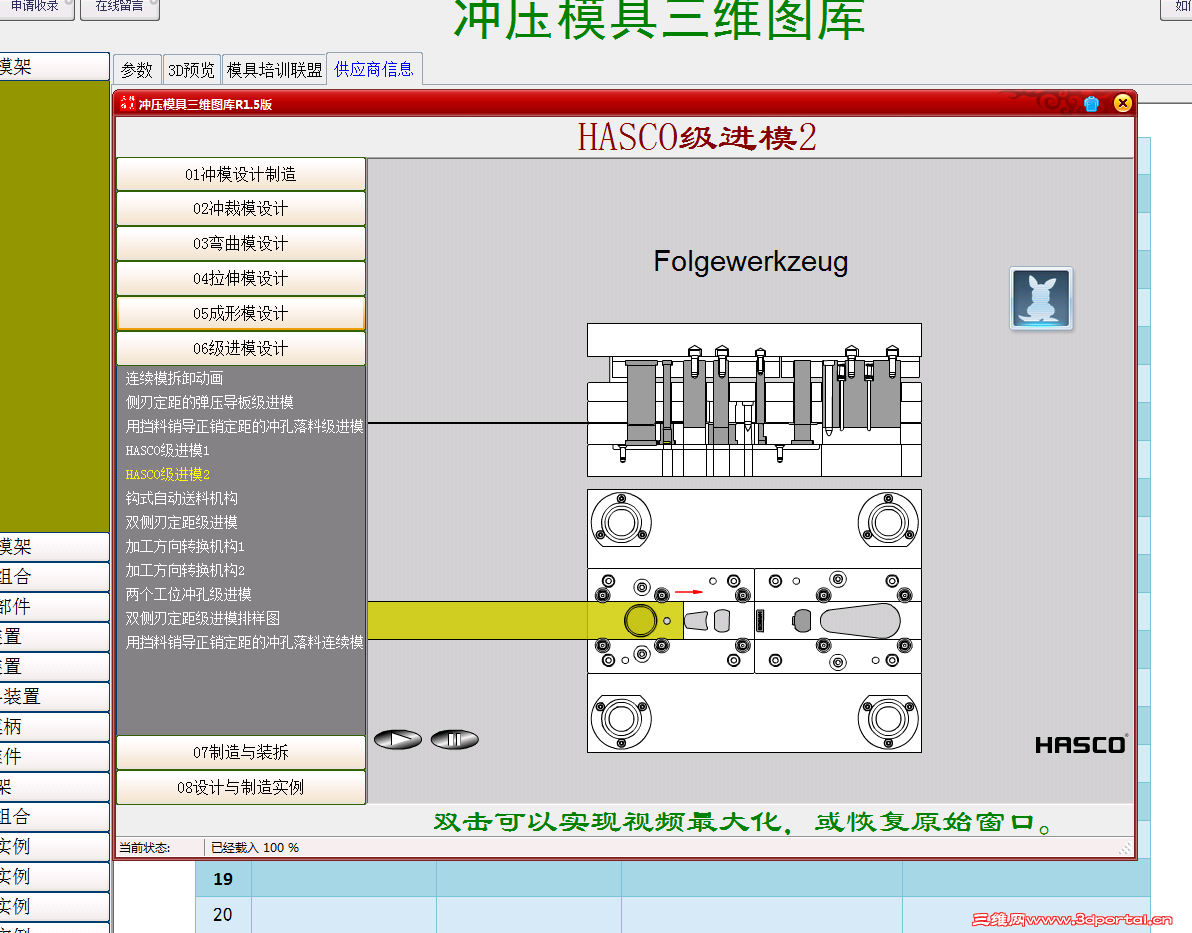Expand section 02冲裁模设计

tap(241, 208)
